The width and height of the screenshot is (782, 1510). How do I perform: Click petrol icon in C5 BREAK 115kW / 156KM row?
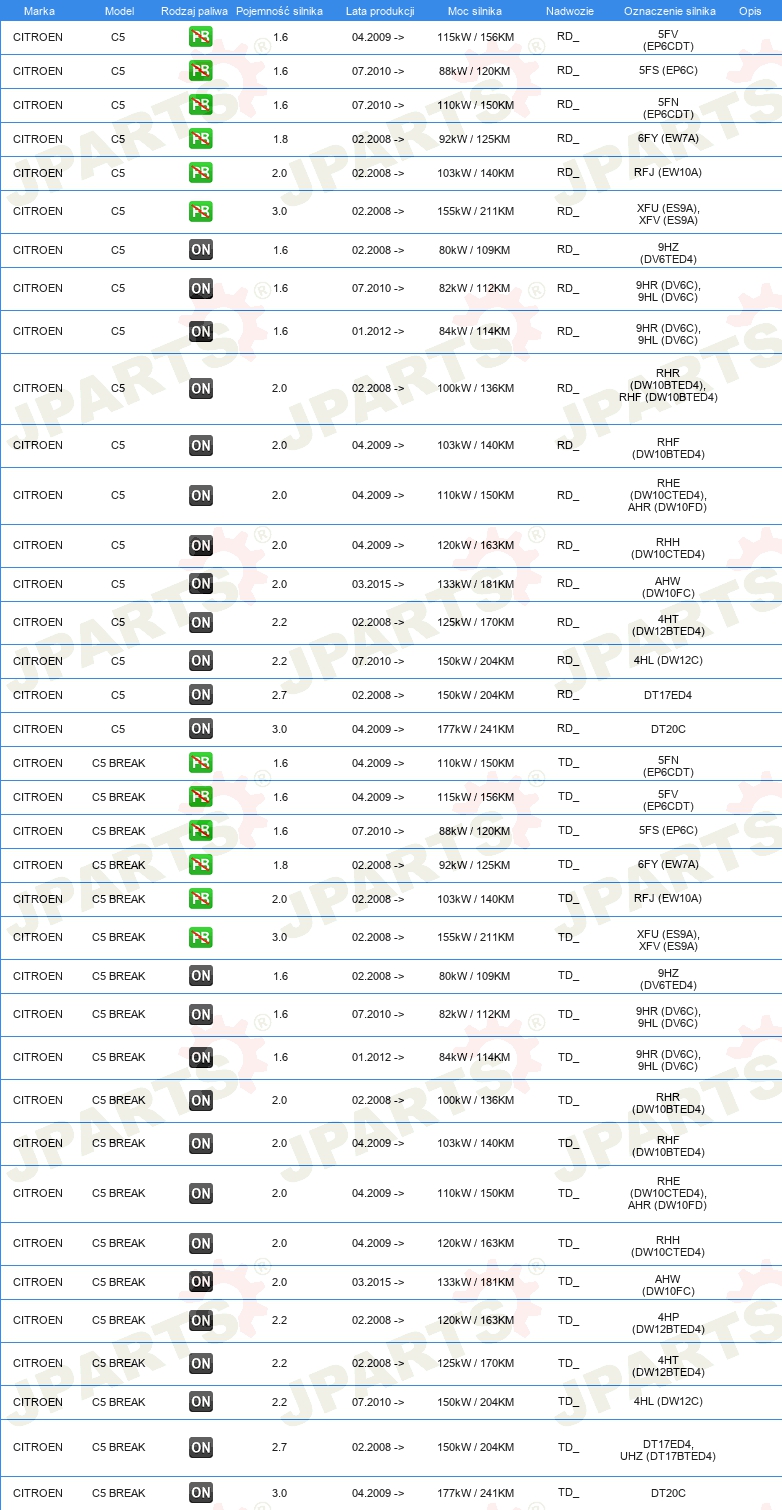point(200,797)
